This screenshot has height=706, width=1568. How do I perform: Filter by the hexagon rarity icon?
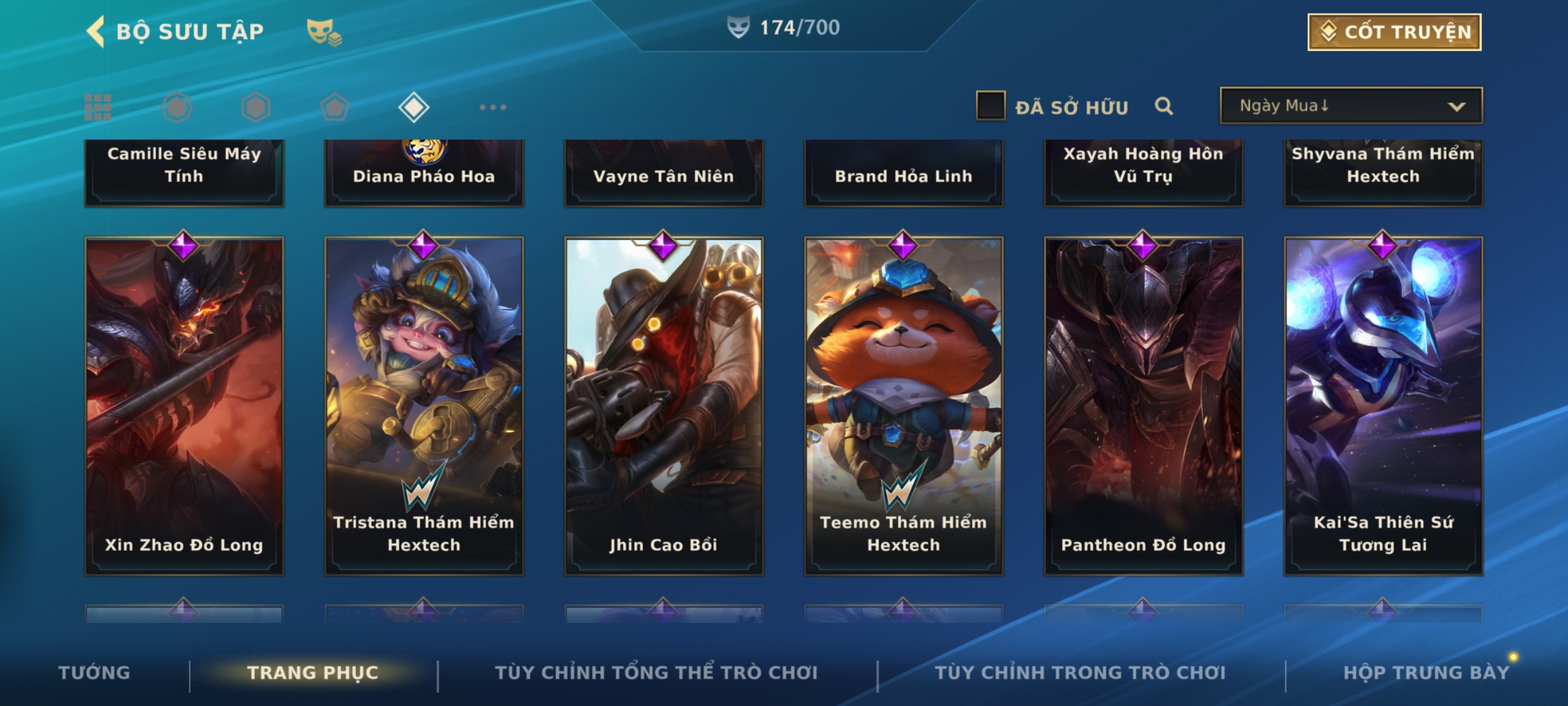click(255, 107)
